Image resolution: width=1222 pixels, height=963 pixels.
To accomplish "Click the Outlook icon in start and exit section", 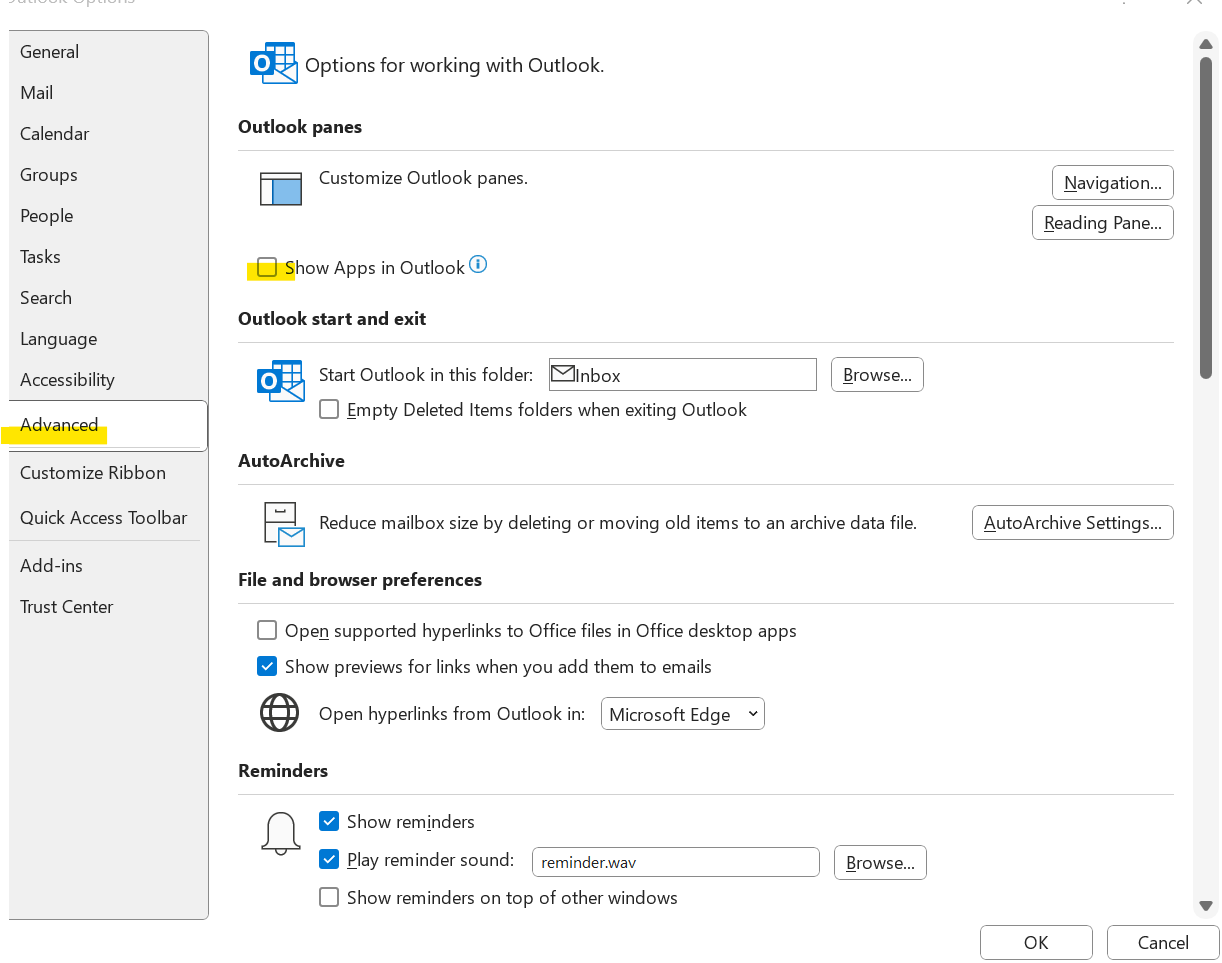I will (280, 381).
